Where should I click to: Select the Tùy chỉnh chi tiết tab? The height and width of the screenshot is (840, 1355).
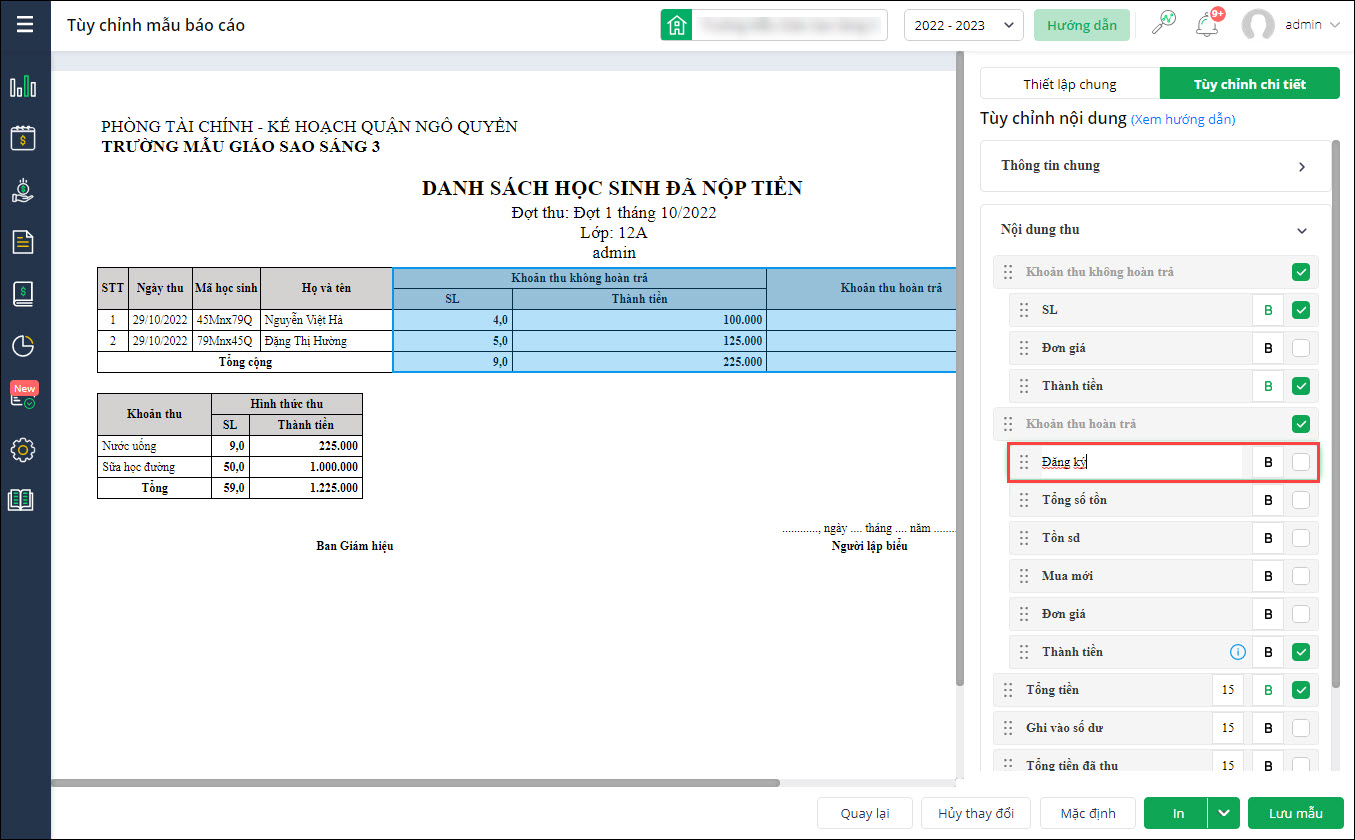[1249, 84]
